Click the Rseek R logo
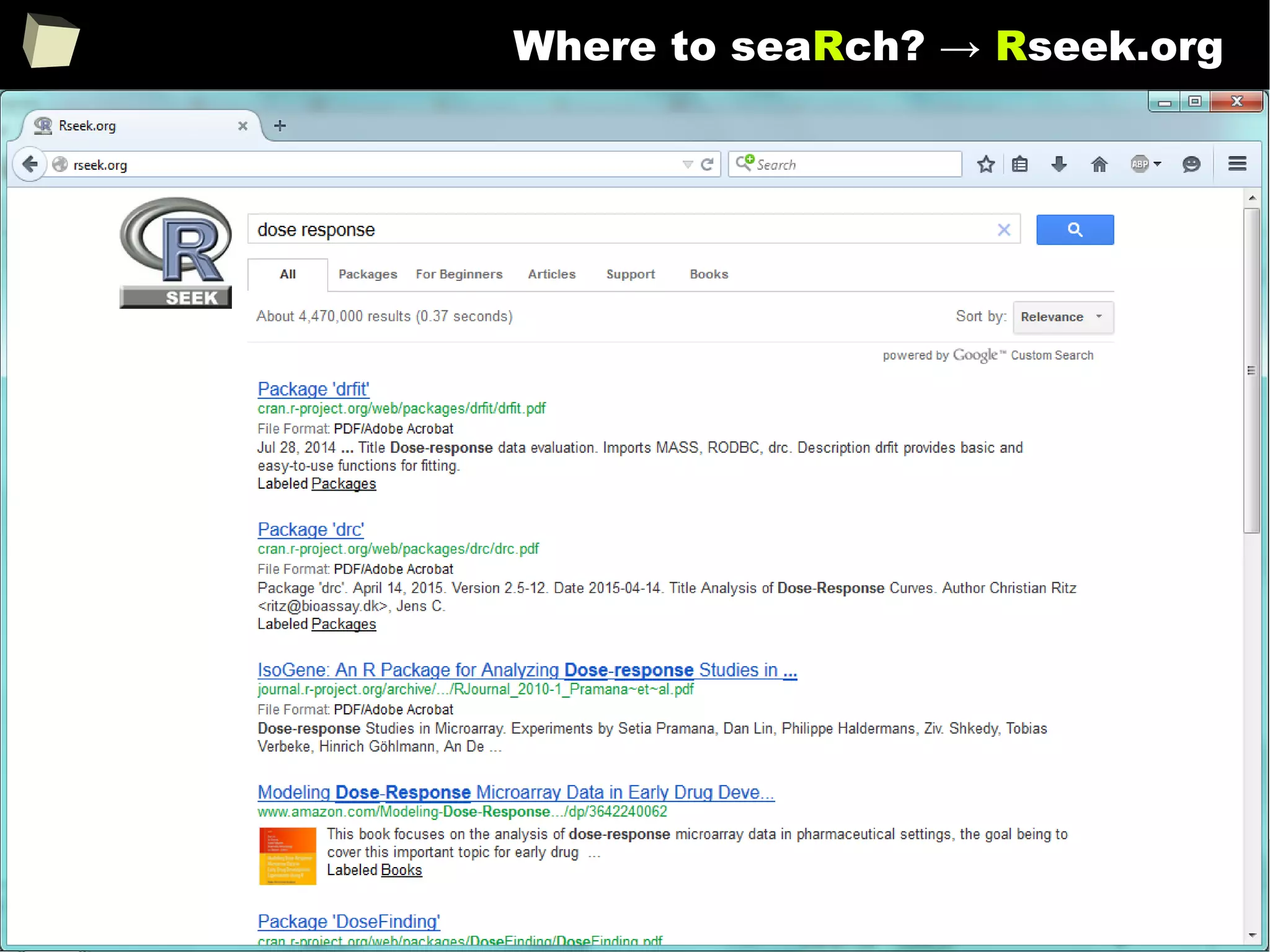 coord(175,252)
